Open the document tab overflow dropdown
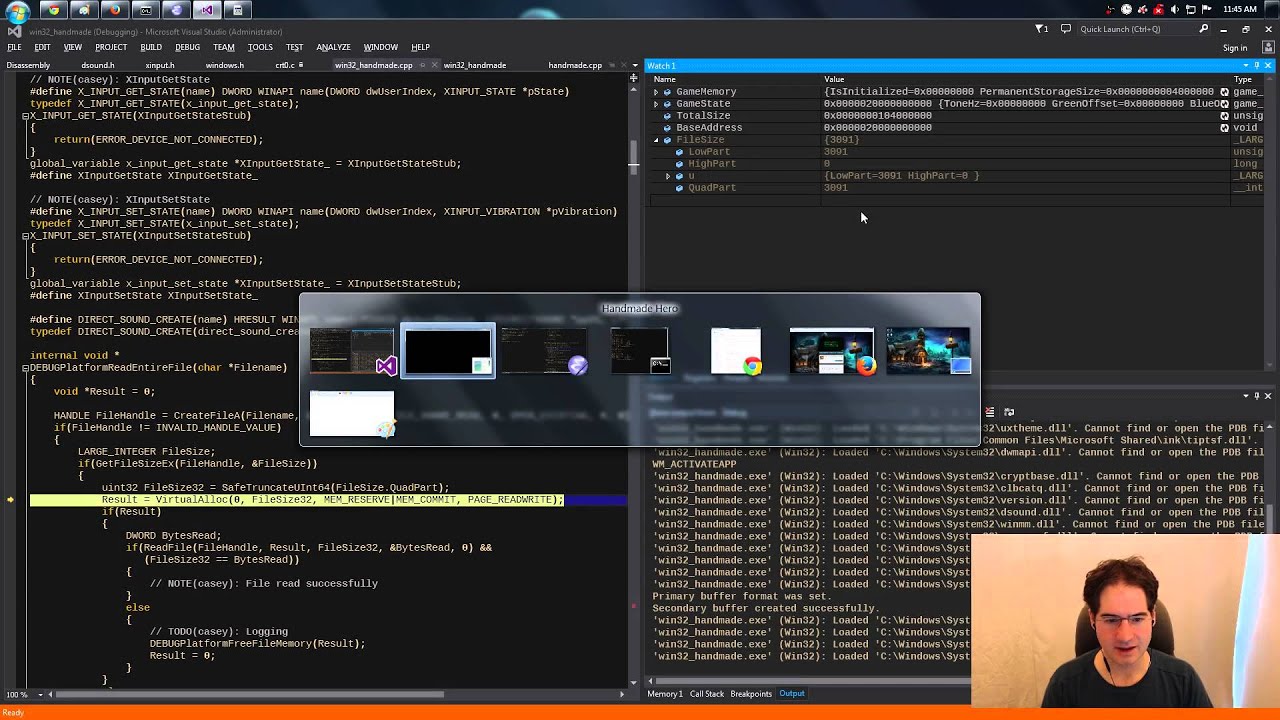Image resolution: width=1280 pixels, height=720 pixels. [634, 65]
